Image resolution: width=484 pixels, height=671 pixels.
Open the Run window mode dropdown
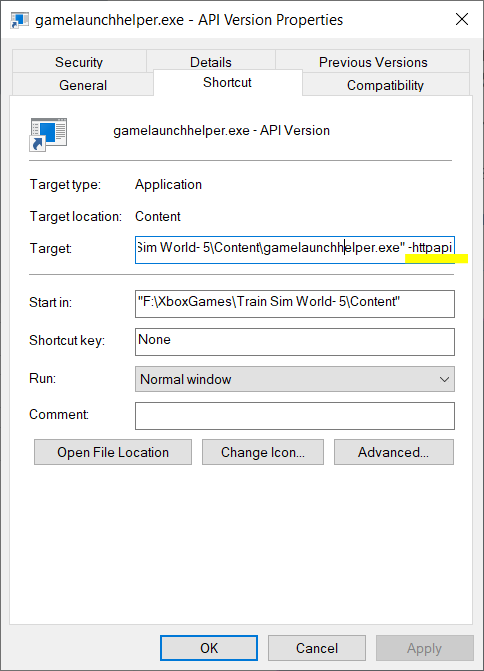[295, 379]
